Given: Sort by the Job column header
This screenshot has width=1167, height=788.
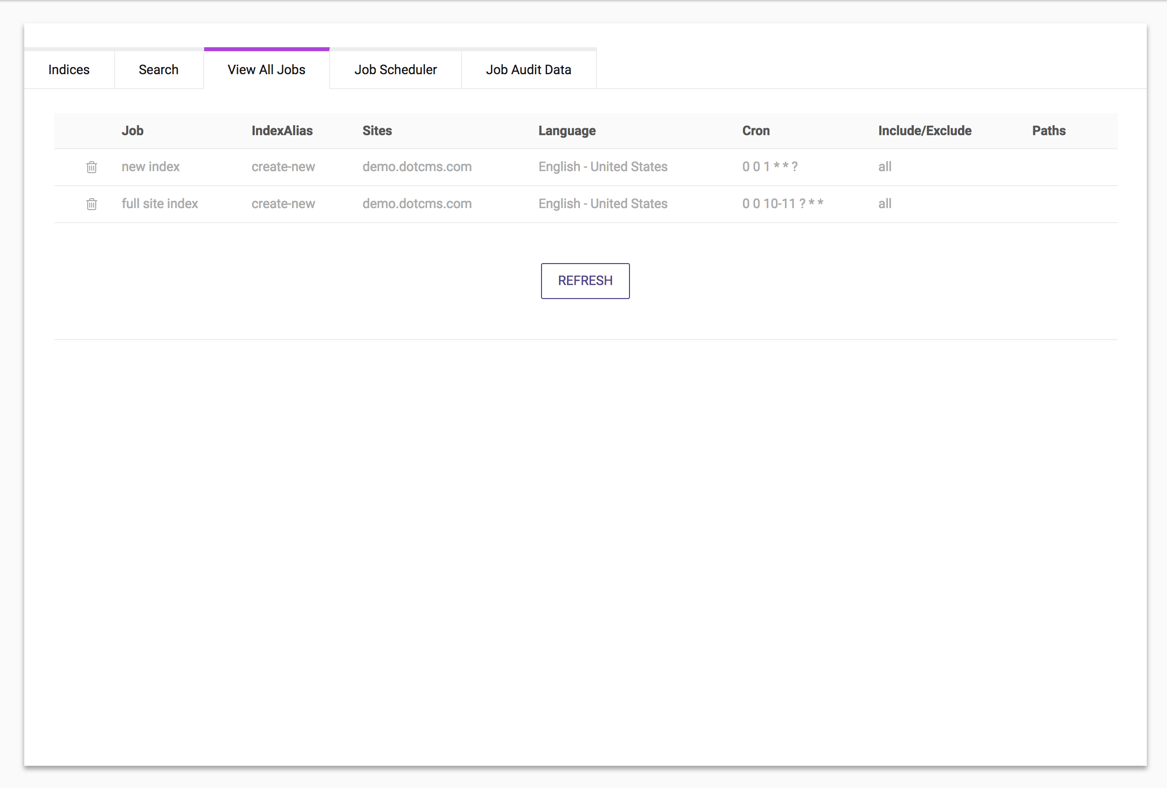Looking at the screenshot, I should (x=132, y=130).
